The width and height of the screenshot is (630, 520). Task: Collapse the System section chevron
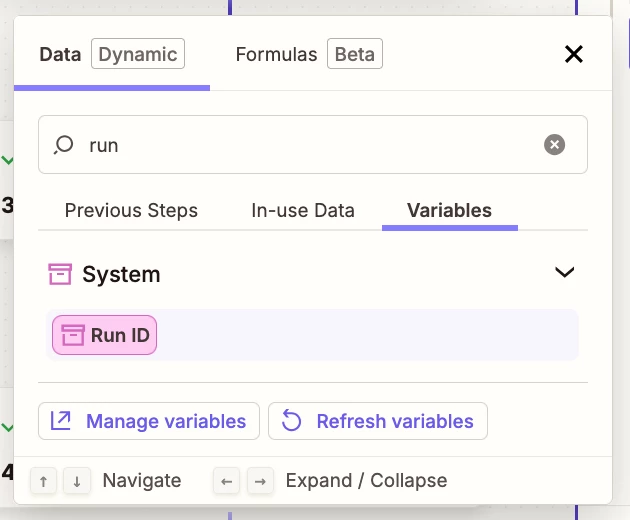coord(565,272)
